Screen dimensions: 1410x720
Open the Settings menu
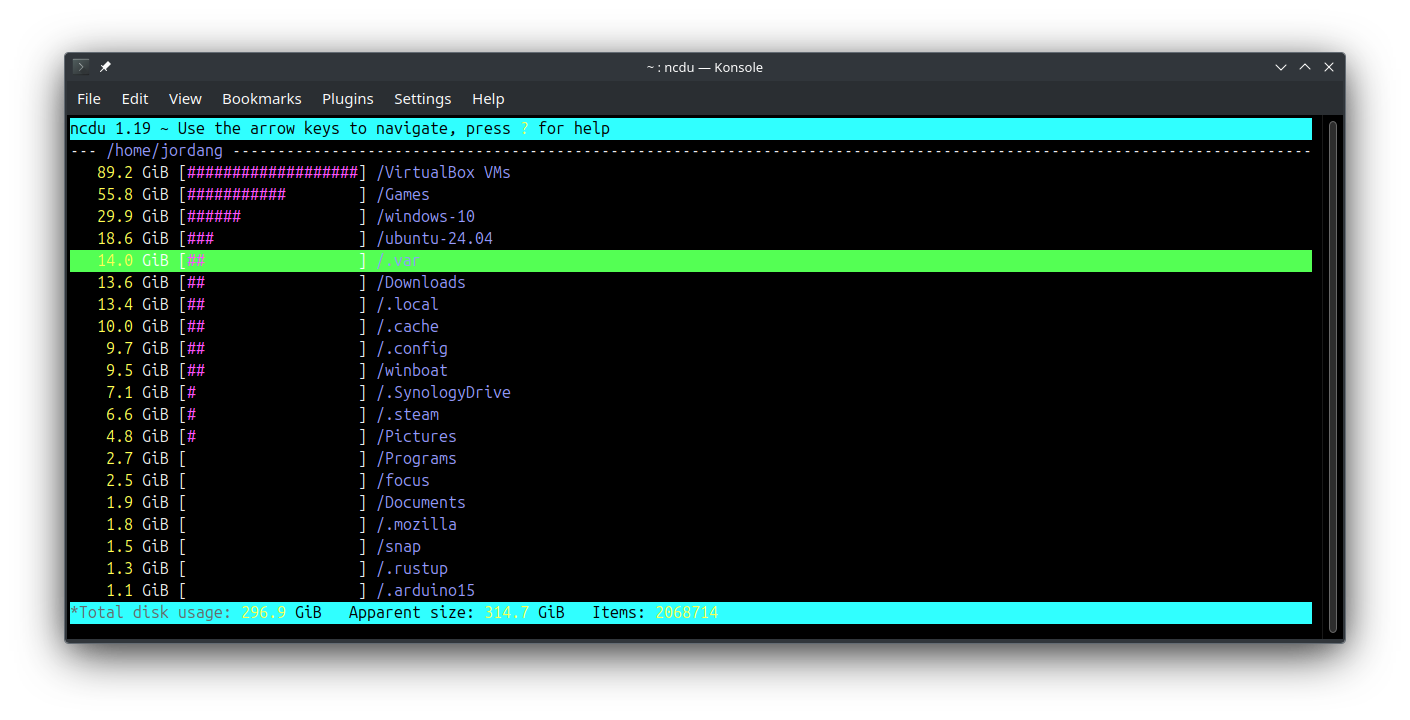(423, 99)
